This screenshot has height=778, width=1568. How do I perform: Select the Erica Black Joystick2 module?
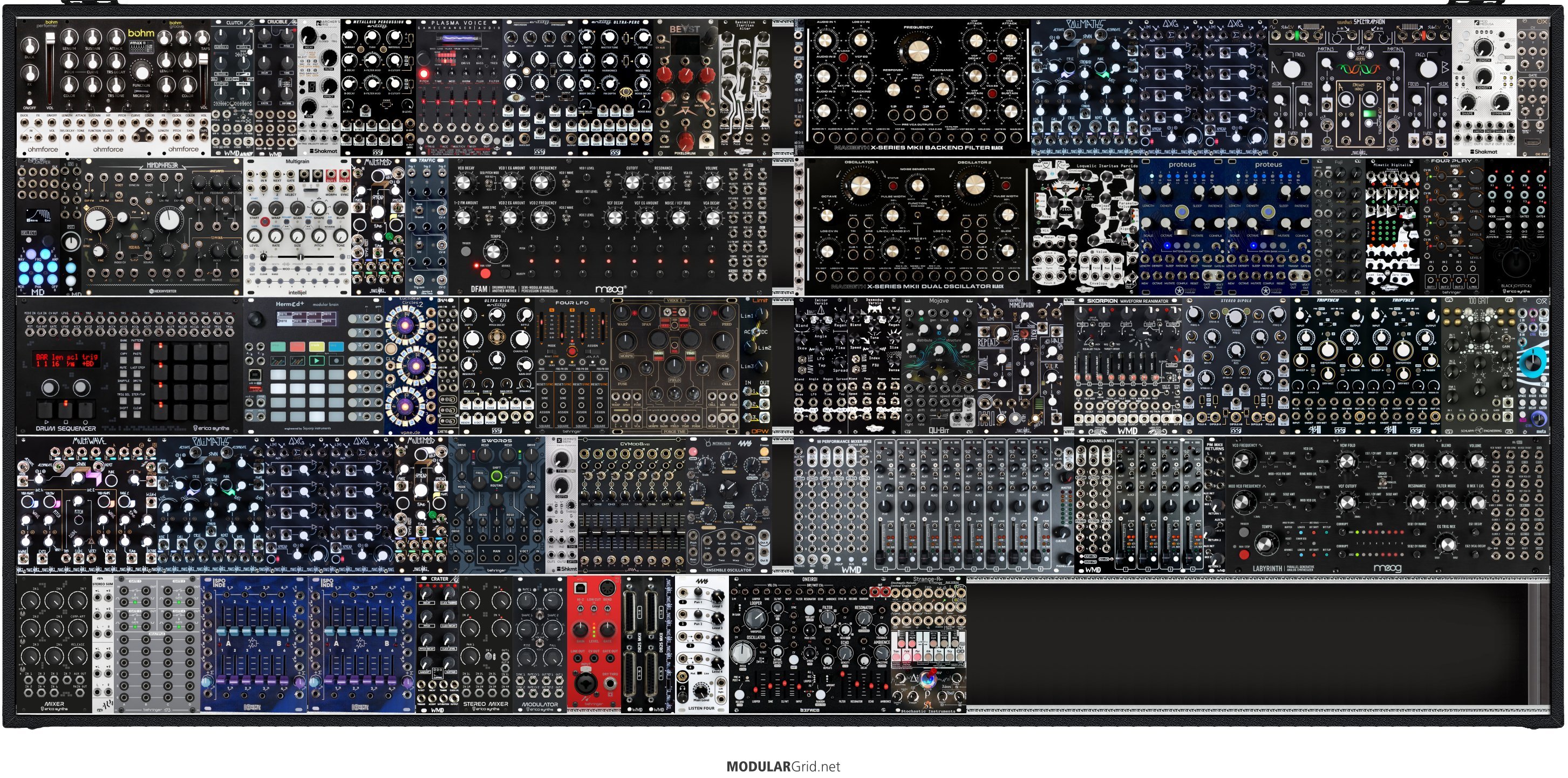(1516, 227)
